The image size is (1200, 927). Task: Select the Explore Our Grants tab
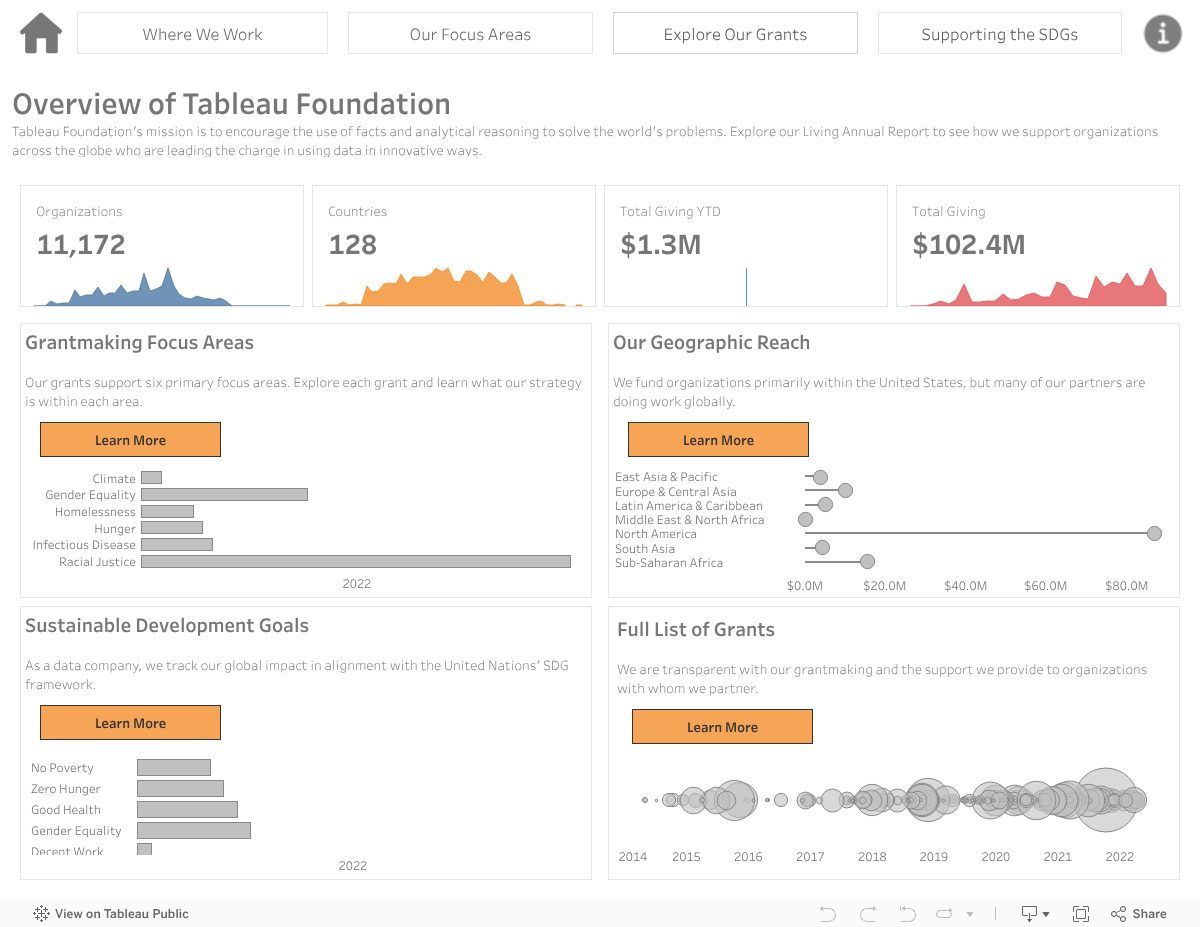735,33
